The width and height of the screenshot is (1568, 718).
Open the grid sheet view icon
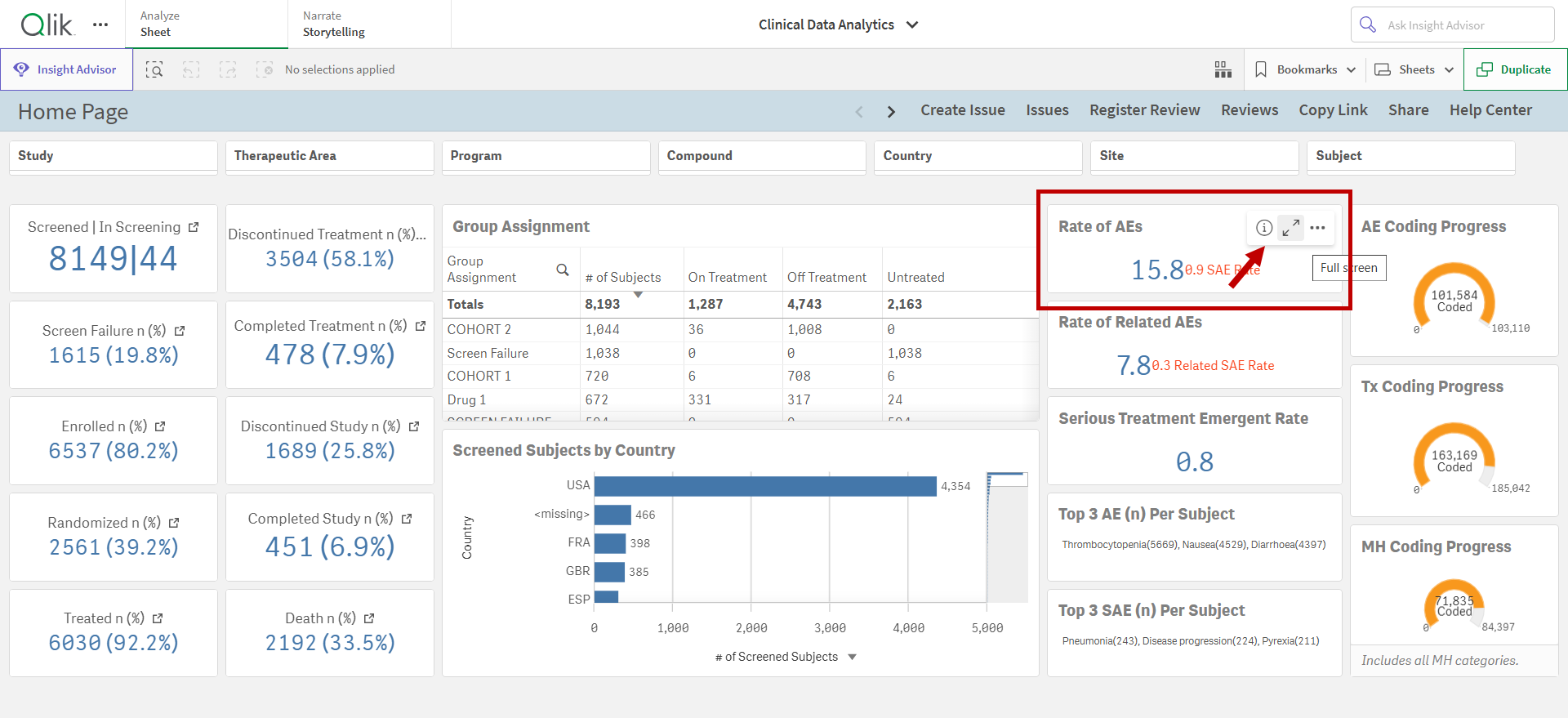(x=1223, y=70)
